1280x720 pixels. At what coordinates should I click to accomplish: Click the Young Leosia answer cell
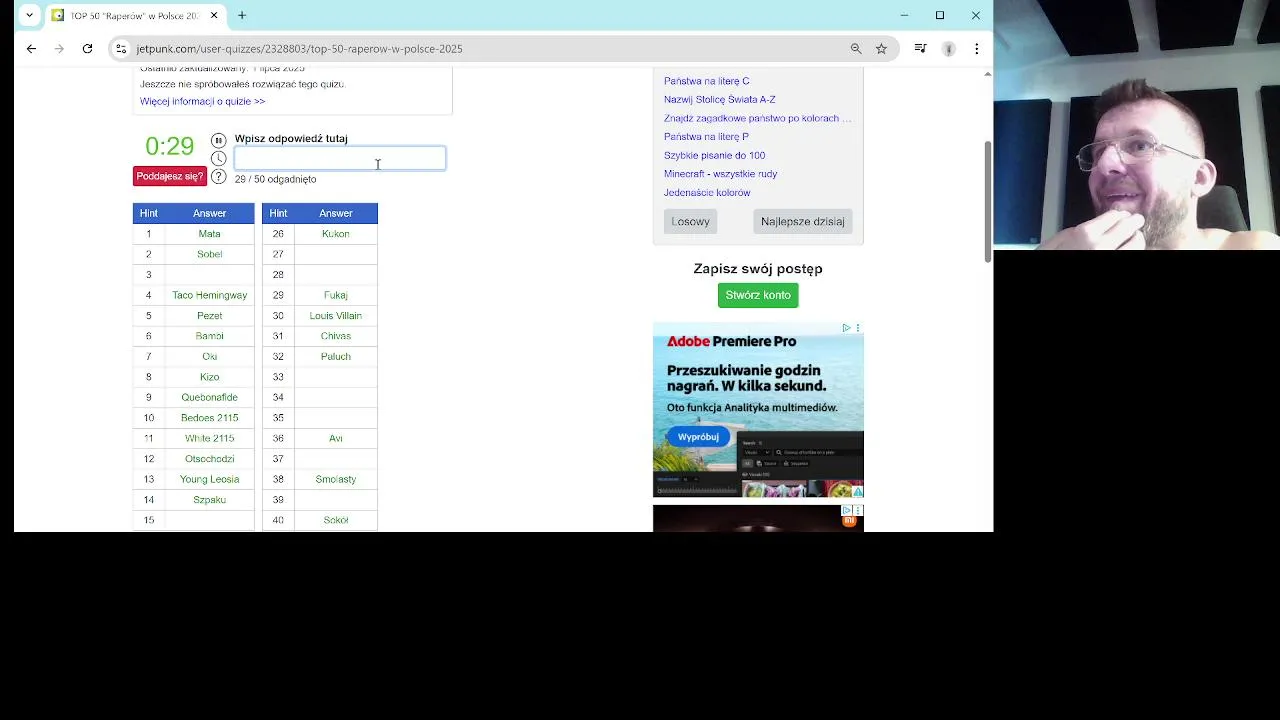pos(209,479)
